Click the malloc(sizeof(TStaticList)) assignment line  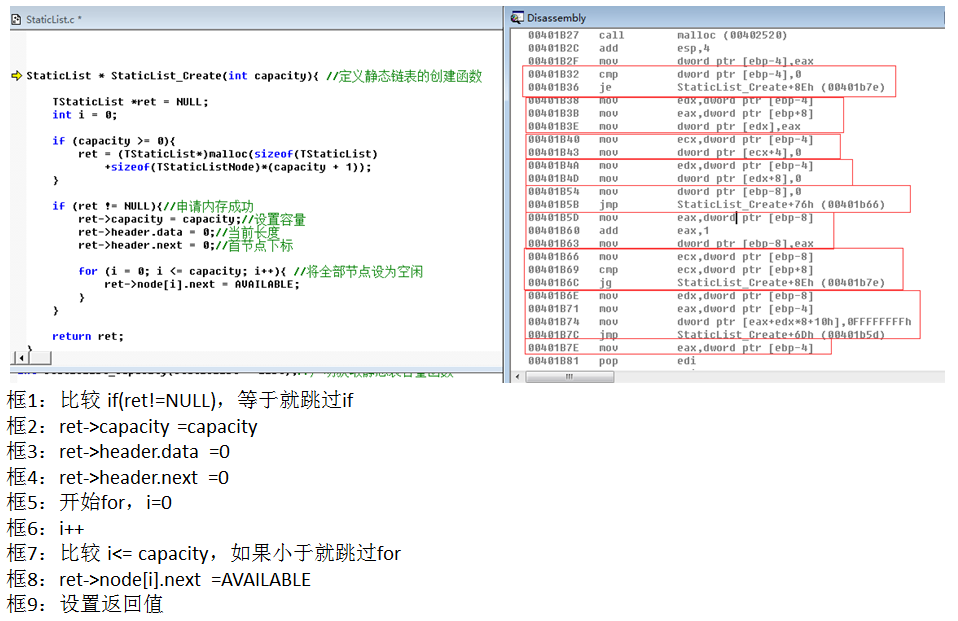(228, 153)
